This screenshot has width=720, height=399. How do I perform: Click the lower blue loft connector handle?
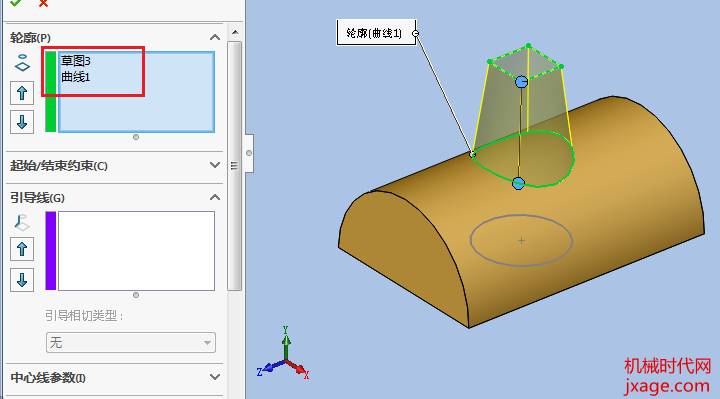point(518,183)
